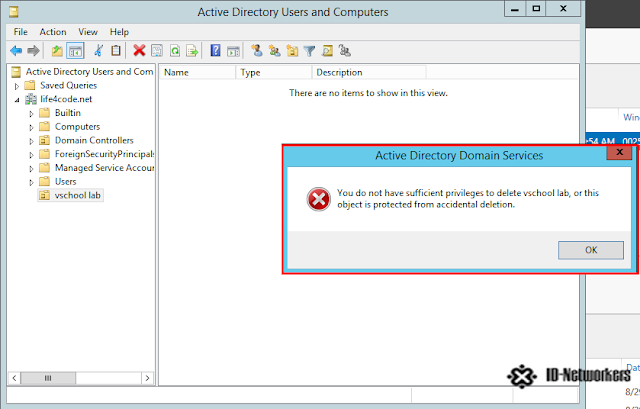Click OK in the error dialog
This screenshot has width=640, height=409.
(591, 250)
